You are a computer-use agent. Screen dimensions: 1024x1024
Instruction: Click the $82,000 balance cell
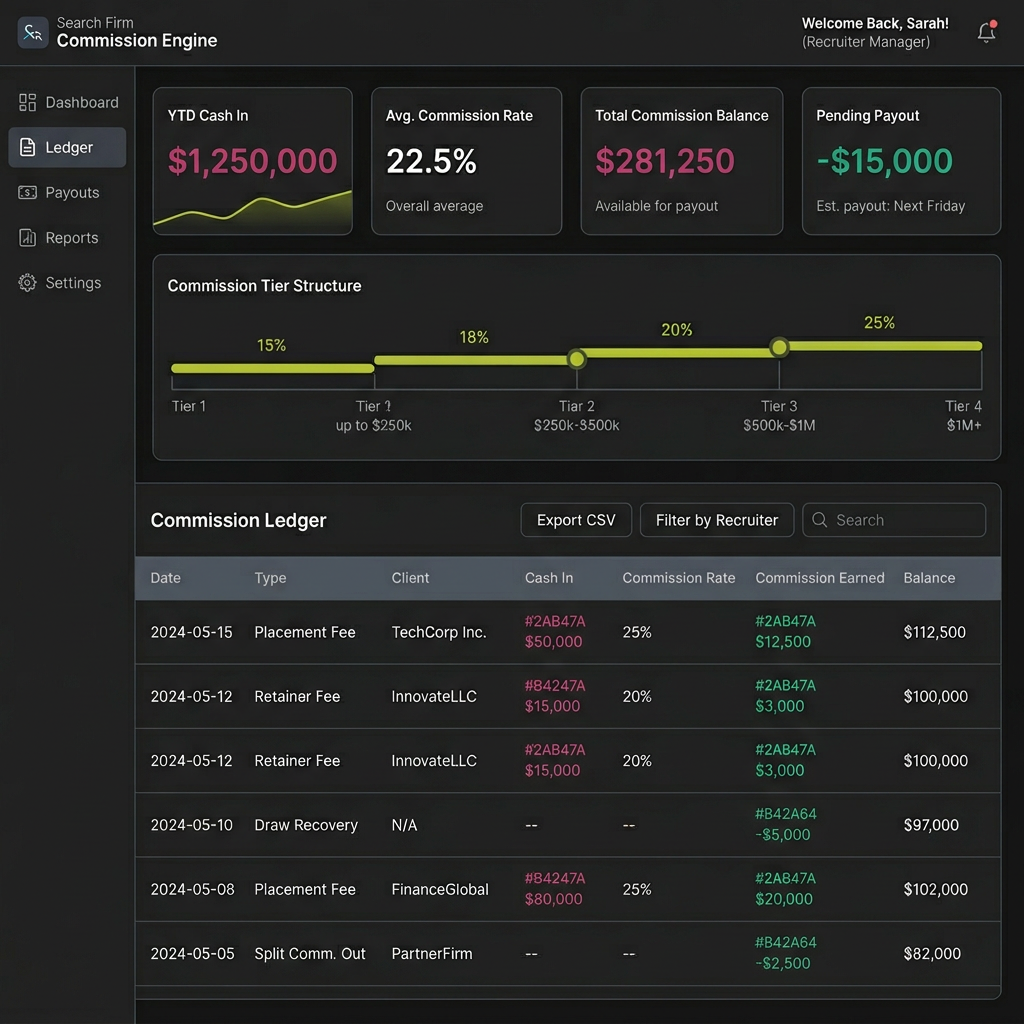tap(932, 953)
